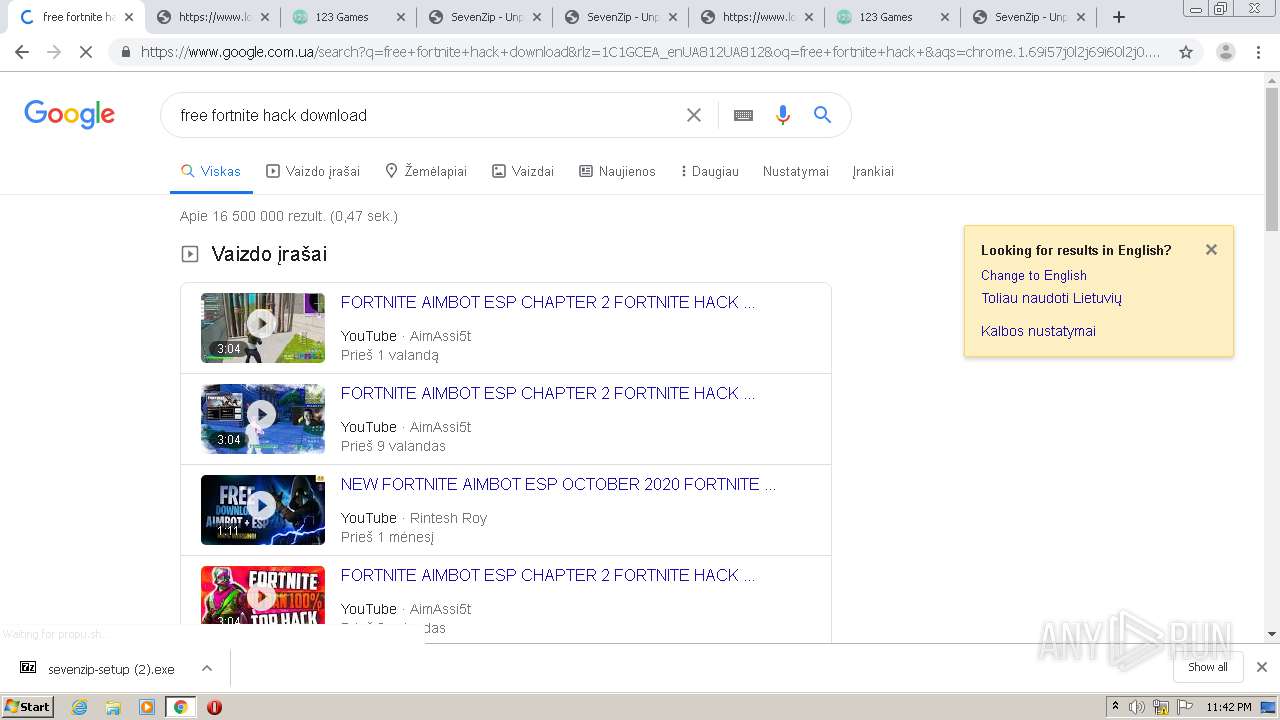Open NEW FORTNITE AIMBOT ESP OCTOBER 2020 link
1280x720 pixels.
pos(558,484)
